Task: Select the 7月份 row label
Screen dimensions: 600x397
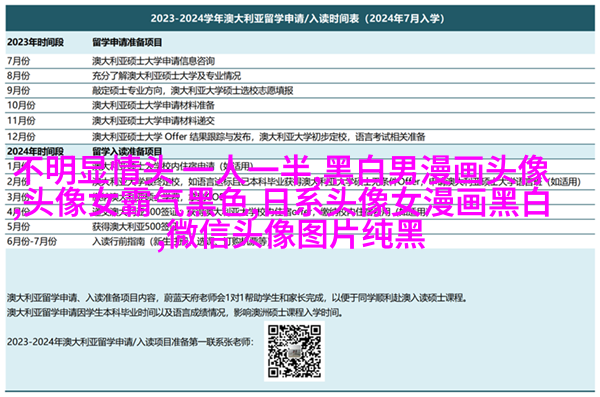Action: point(18,61)
